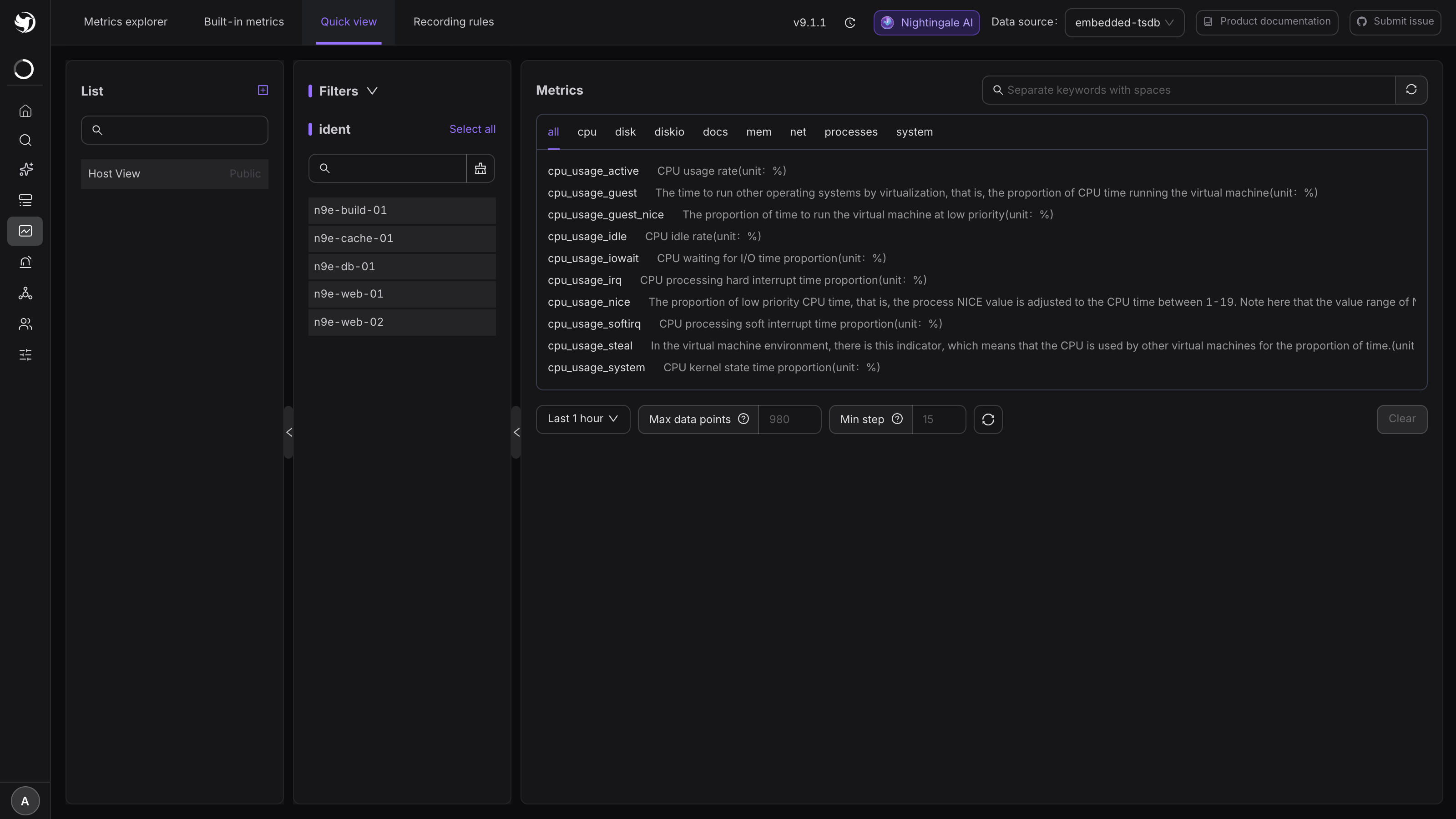Reload charts with refresh icon beside Min step
Viewport: 1456px width, 819px height.
pyautogui.click(x=988, y=420)
